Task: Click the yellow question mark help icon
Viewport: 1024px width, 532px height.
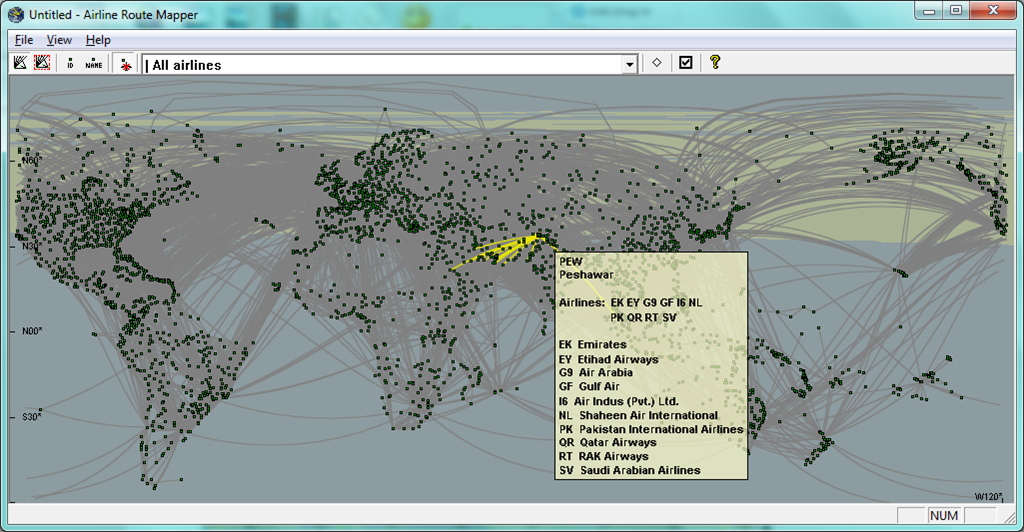Action: pyautogui.click(x=714, y=62)
